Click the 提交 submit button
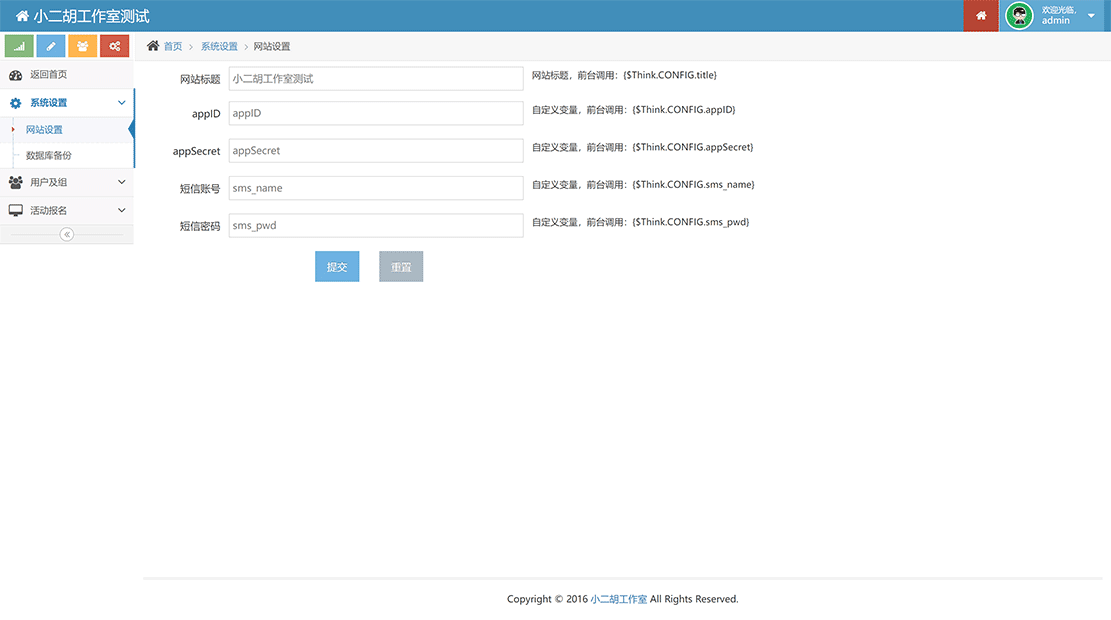The height and width of the screenshot is (620, 1111). 337,267
